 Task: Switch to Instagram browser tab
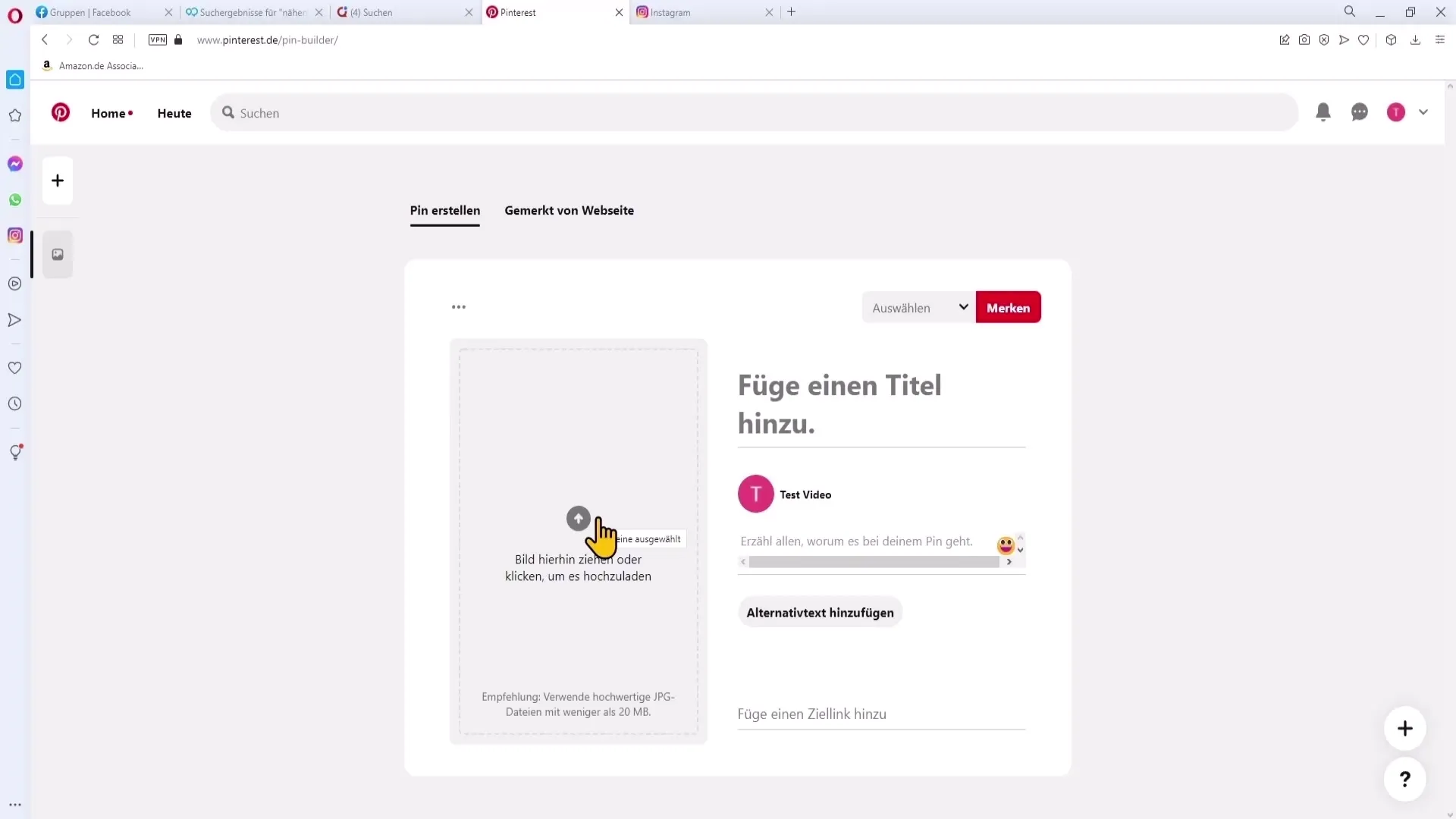pyautogui.click(x=704, y=12)
